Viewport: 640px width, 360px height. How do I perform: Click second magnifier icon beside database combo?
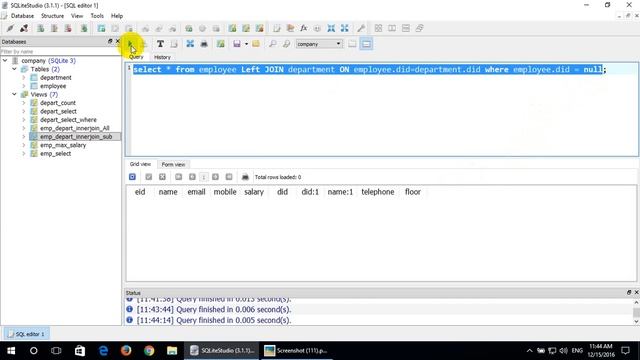tap(287, 44)
